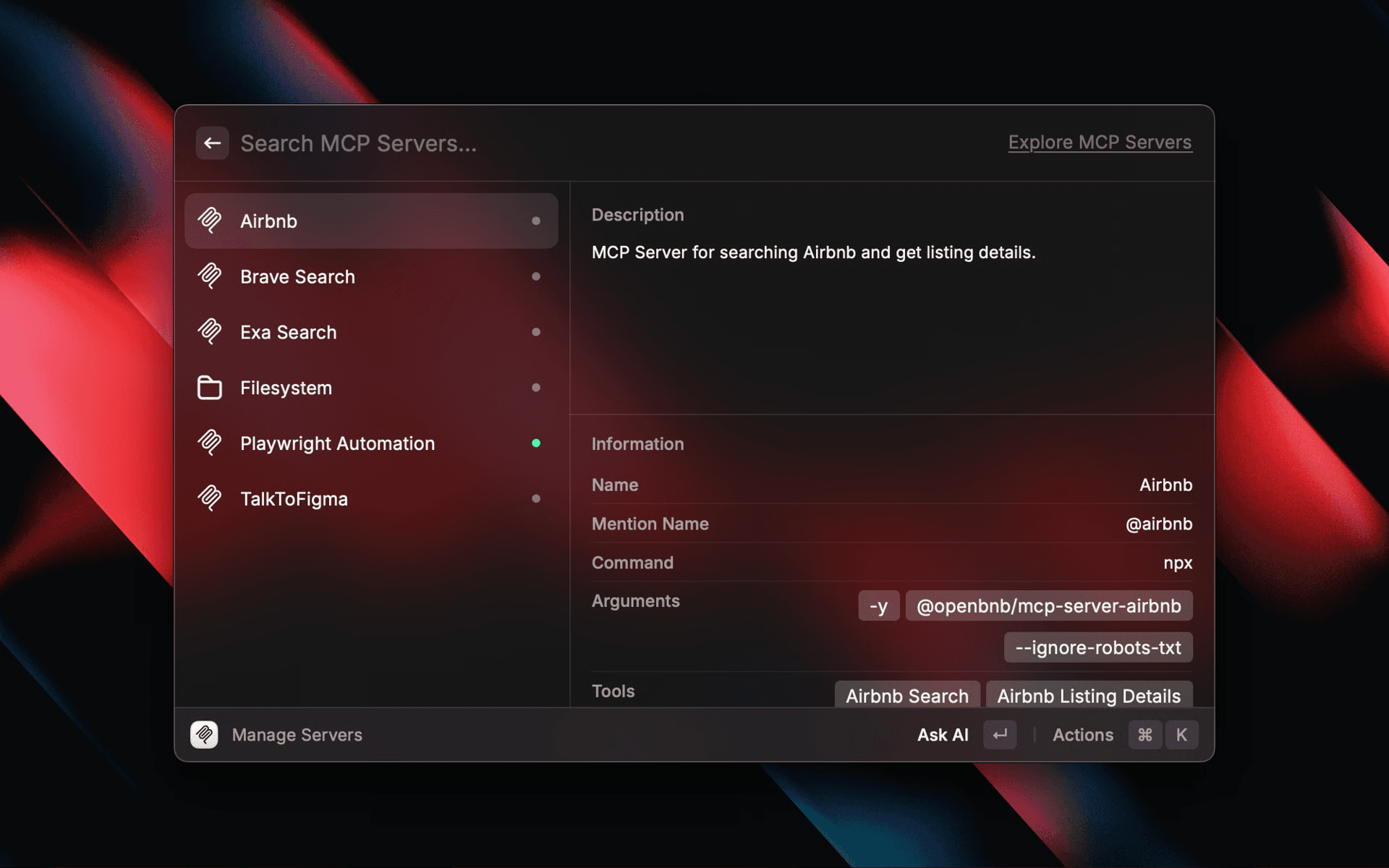Expand the Brave Search status dot
The image size is (1389, 868).
click(536, 276)
